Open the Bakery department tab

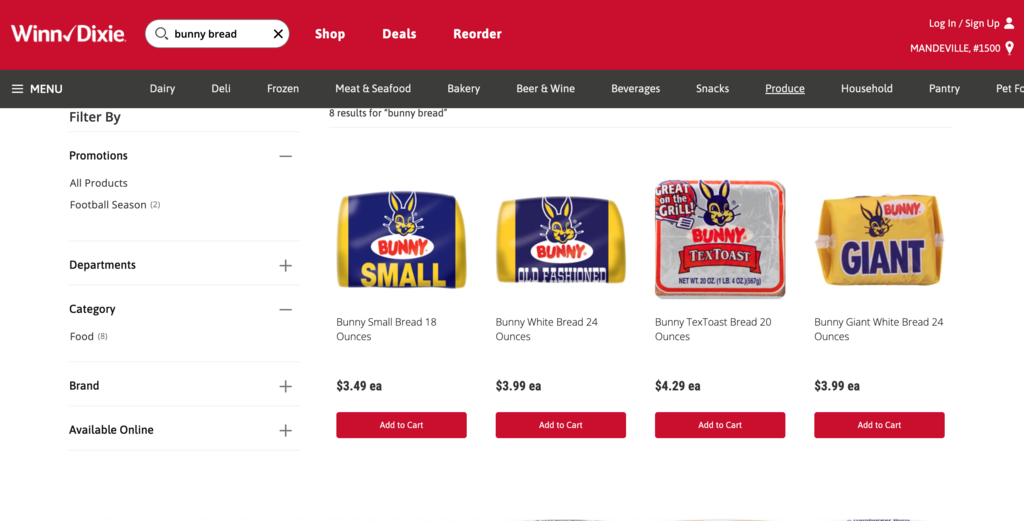[x=464, y=89]
